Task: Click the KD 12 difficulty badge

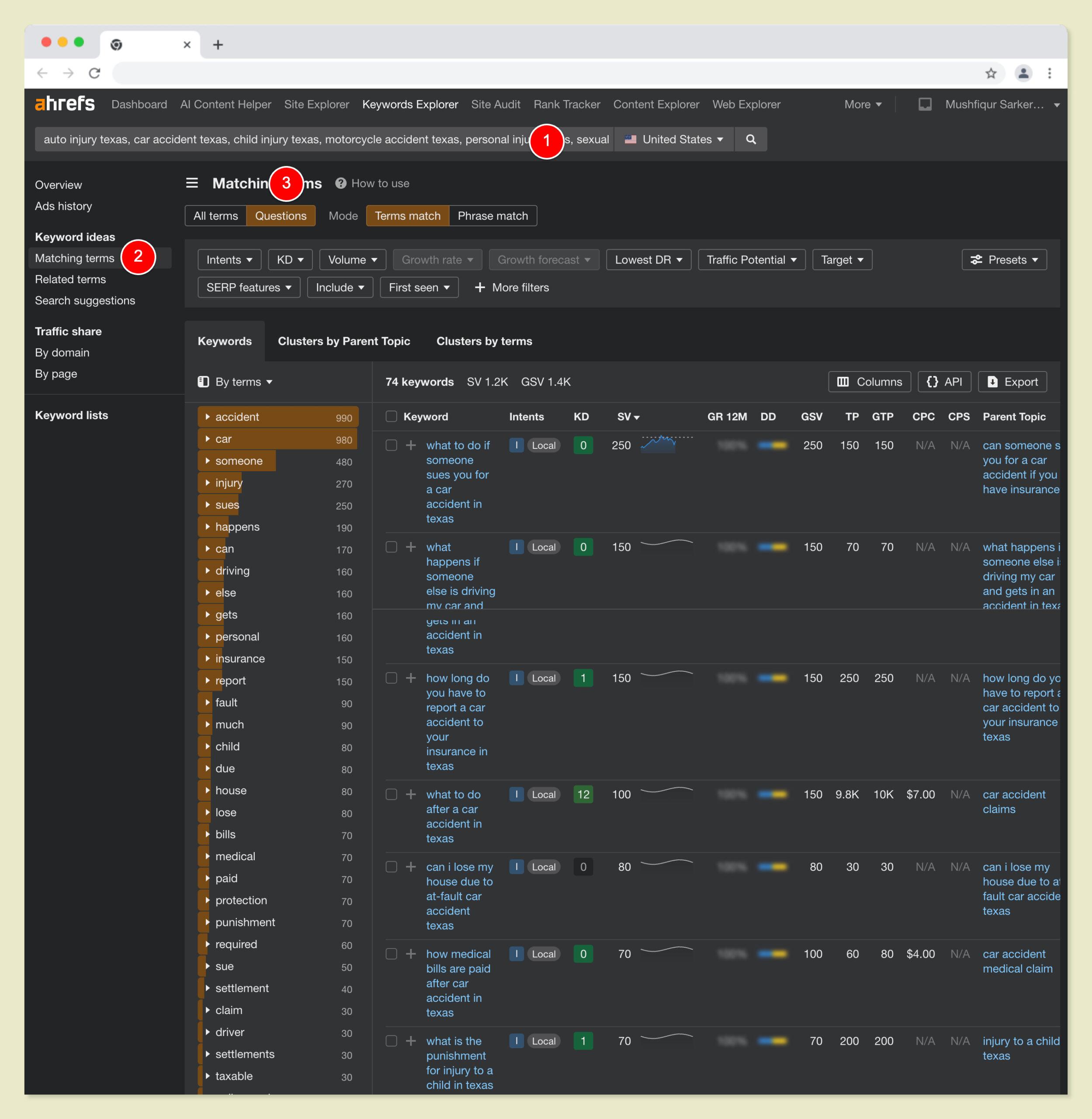Action: (x=583, y=794)
